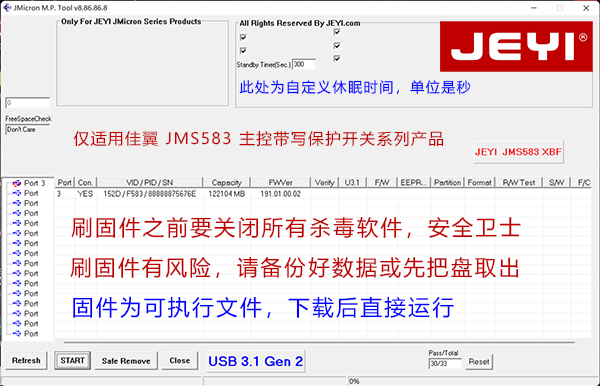Select the Port 3 USB icon in tree
Screen dimensions: 600x386
coord(17,183)
